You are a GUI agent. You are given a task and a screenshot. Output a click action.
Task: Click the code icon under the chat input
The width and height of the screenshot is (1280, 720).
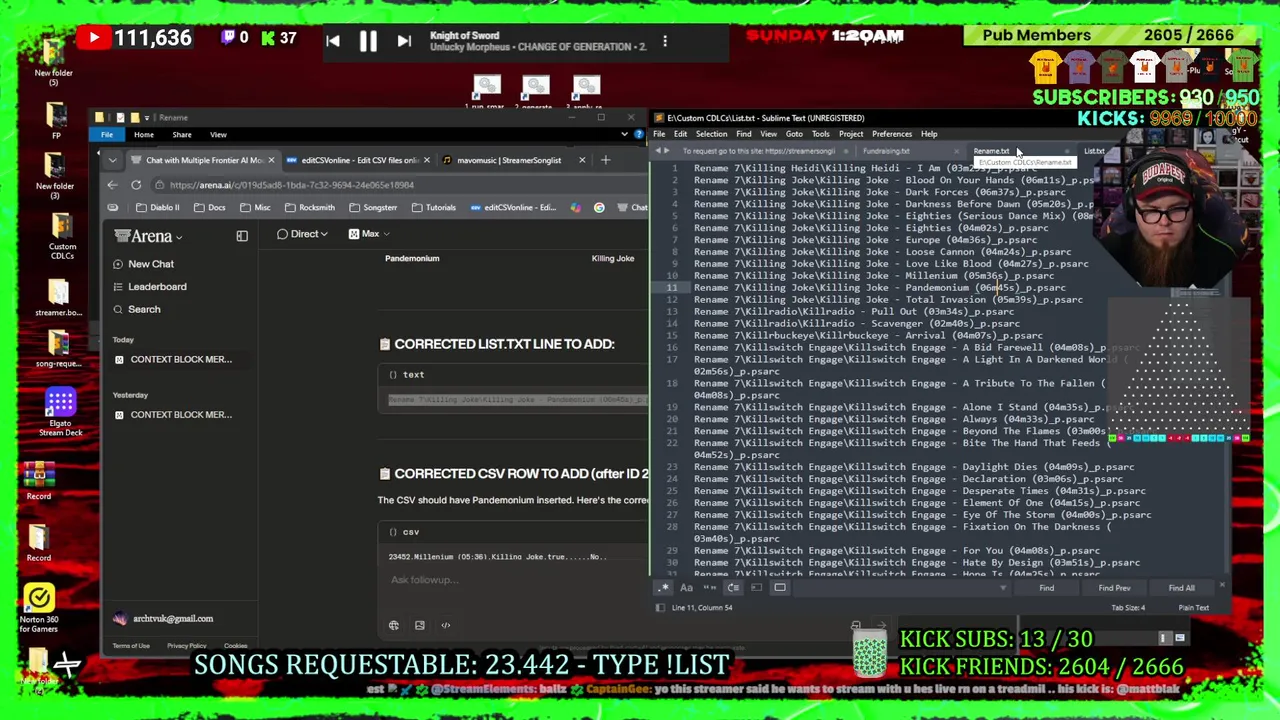pyautogui.click(x=446, y=625)
